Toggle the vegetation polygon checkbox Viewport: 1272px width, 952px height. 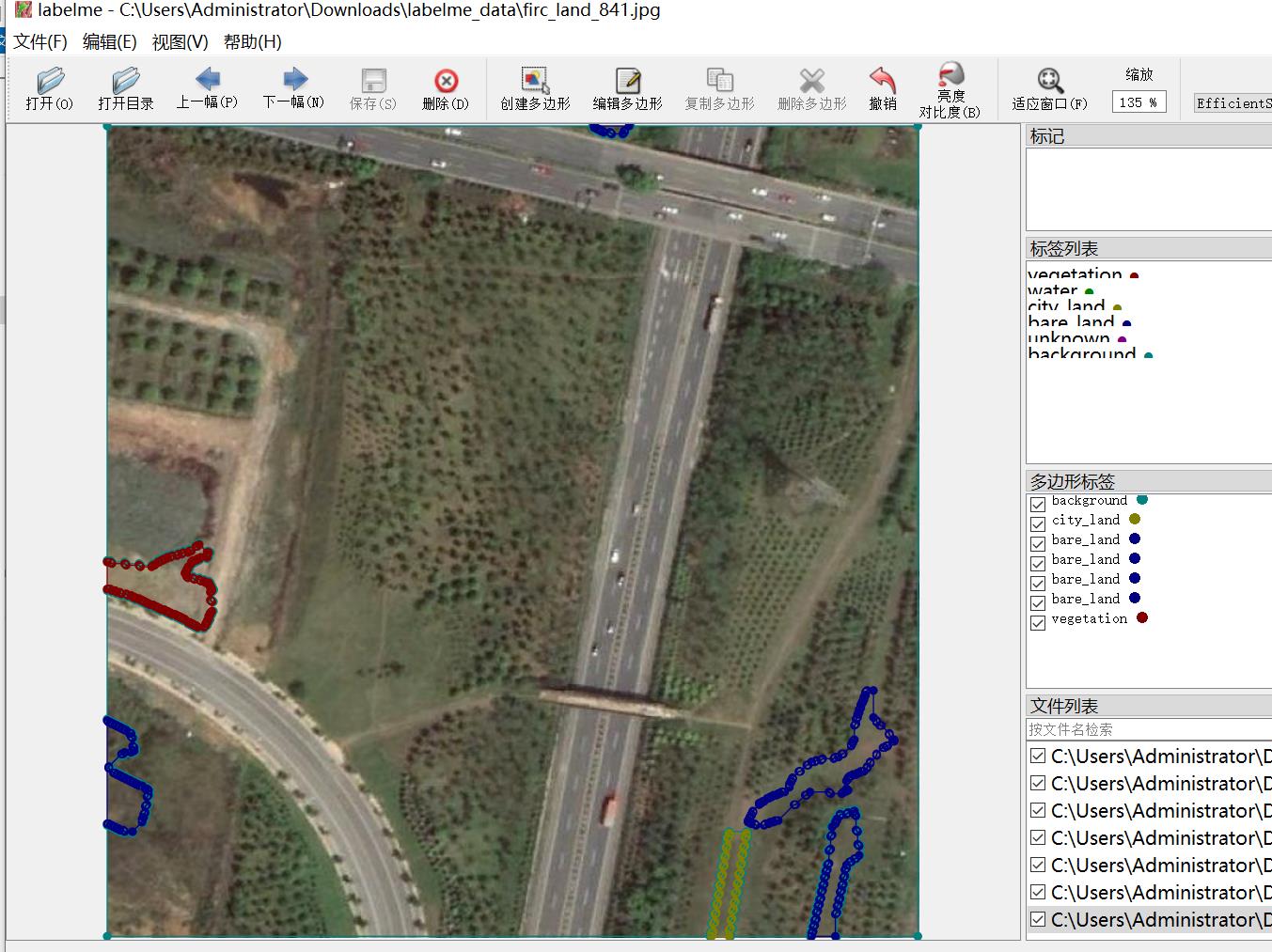click(1038, 622)
